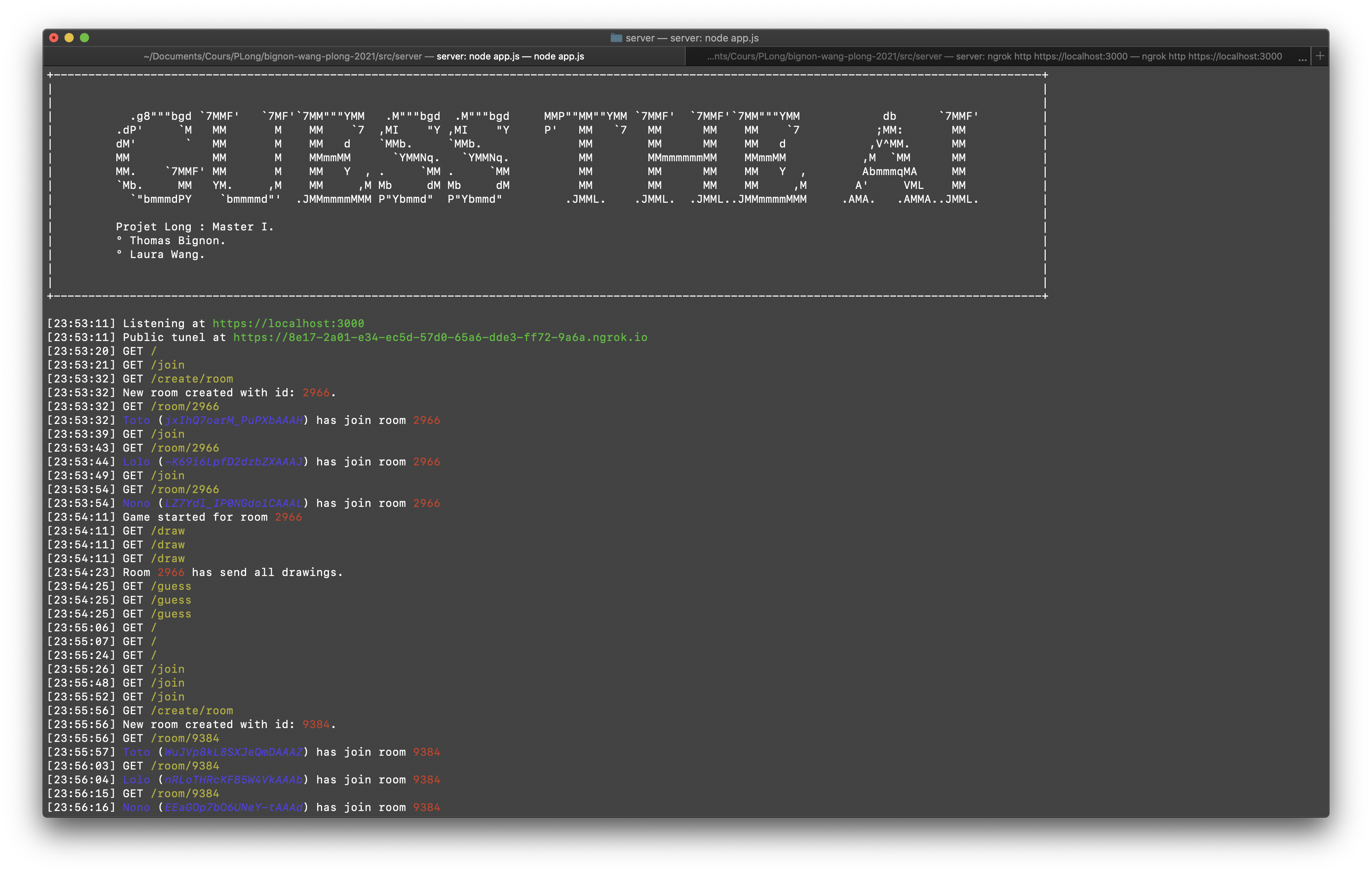The width and height of the screenshot is (1372, 874).
Task: Click socket id EEaGOp7bO6UNeY-tAAAd on last line
Action: [x=234, y=807]
